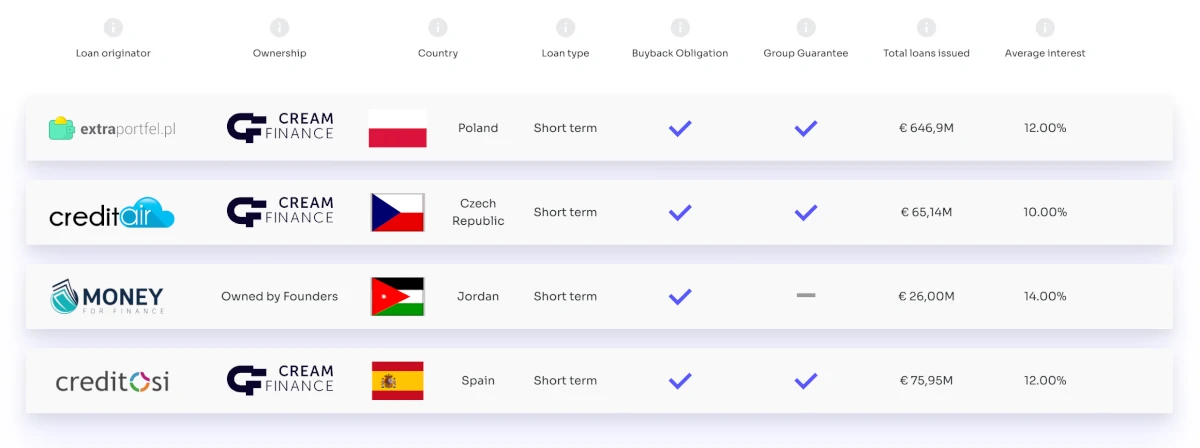The image size is (1200, 448).
Task: Click info icon above Country column
Action: pos(438,27)
